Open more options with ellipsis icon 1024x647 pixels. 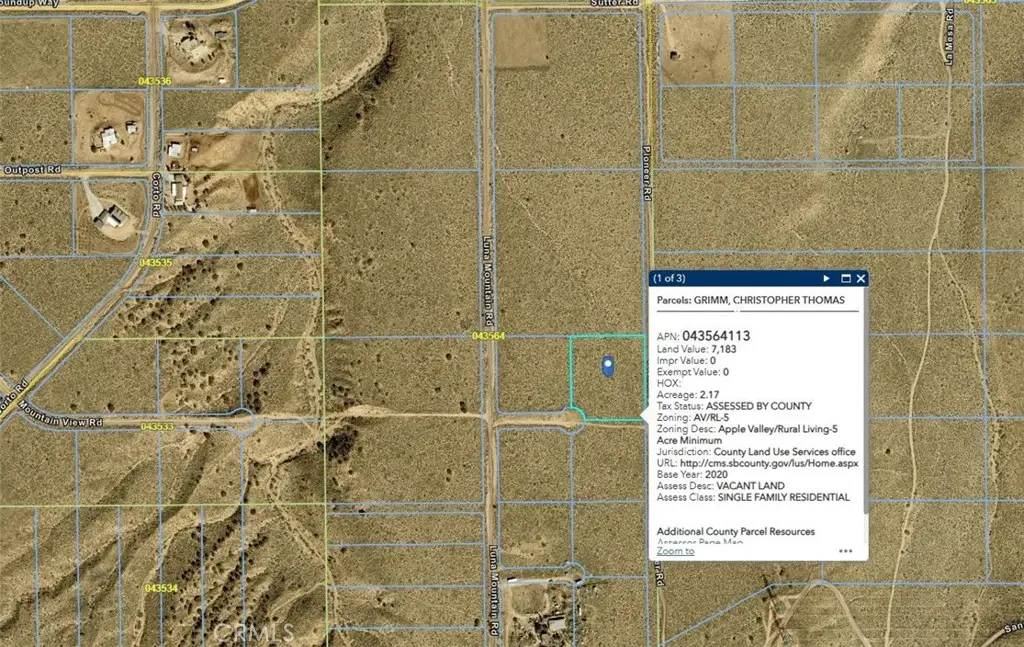845,548
